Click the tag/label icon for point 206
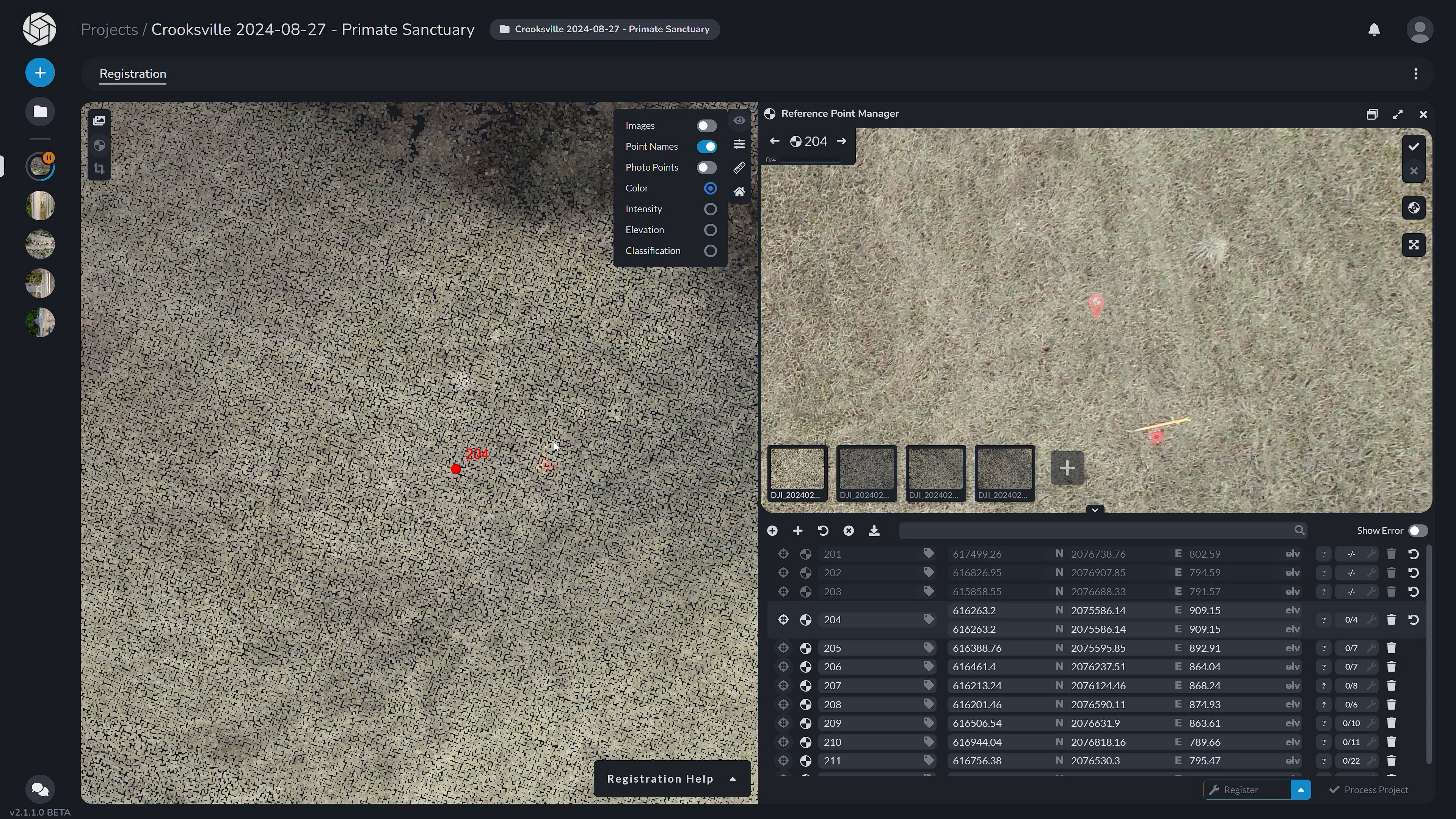This screenshot has width=1456, height=819. [x=928, y=667]
